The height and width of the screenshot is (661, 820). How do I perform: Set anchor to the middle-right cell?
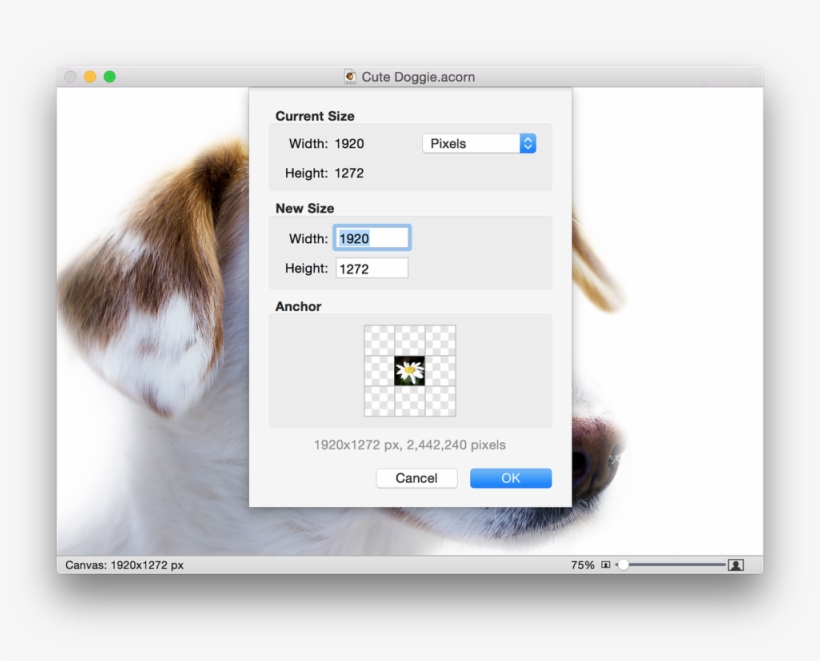[441, 371]
